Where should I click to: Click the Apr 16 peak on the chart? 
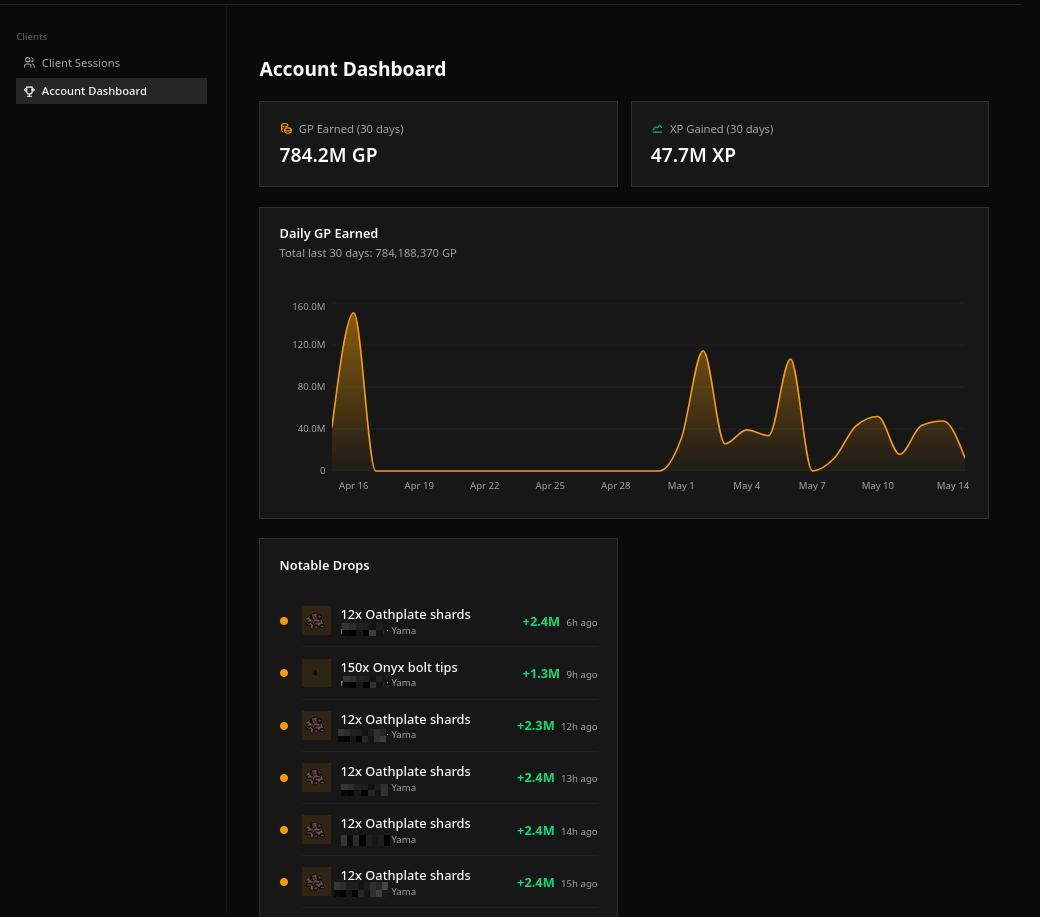(354, 314)
